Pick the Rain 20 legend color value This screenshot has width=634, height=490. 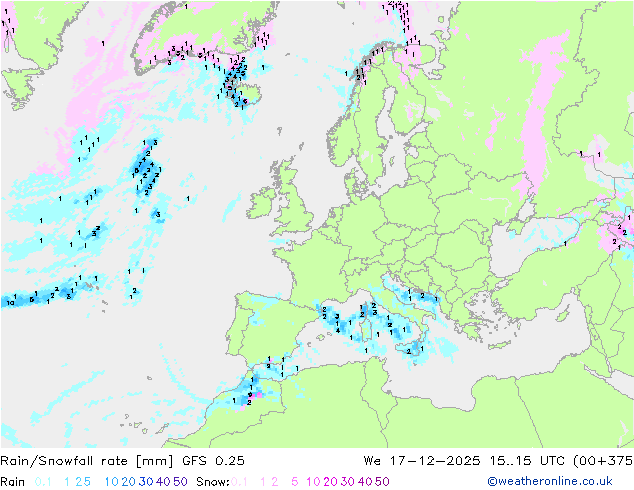pyautogui.click(x=128, y=482)
